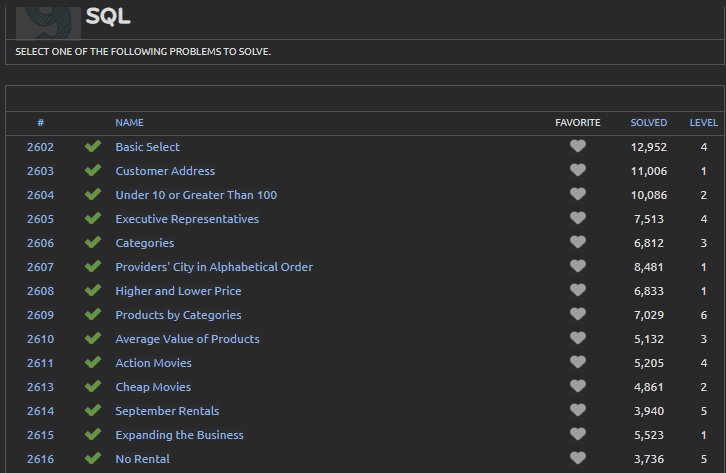The width and height of the screenshot is (726, 473).
Task: Open Expanding the Business problem
Action: (179, 436)
